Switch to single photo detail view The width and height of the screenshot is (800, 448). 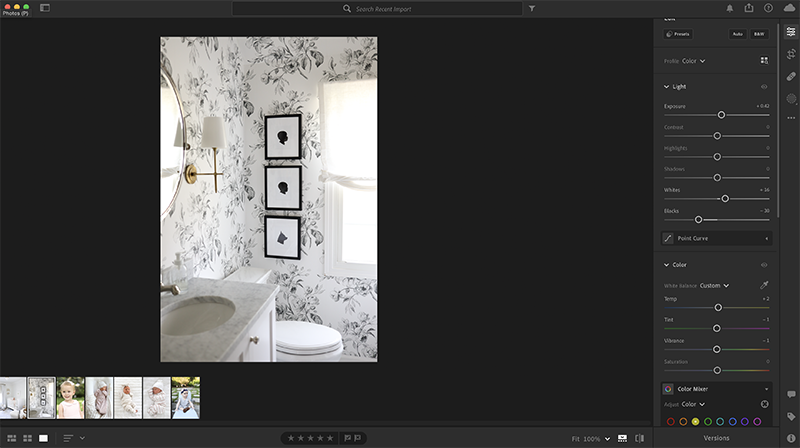click(43, 438)
